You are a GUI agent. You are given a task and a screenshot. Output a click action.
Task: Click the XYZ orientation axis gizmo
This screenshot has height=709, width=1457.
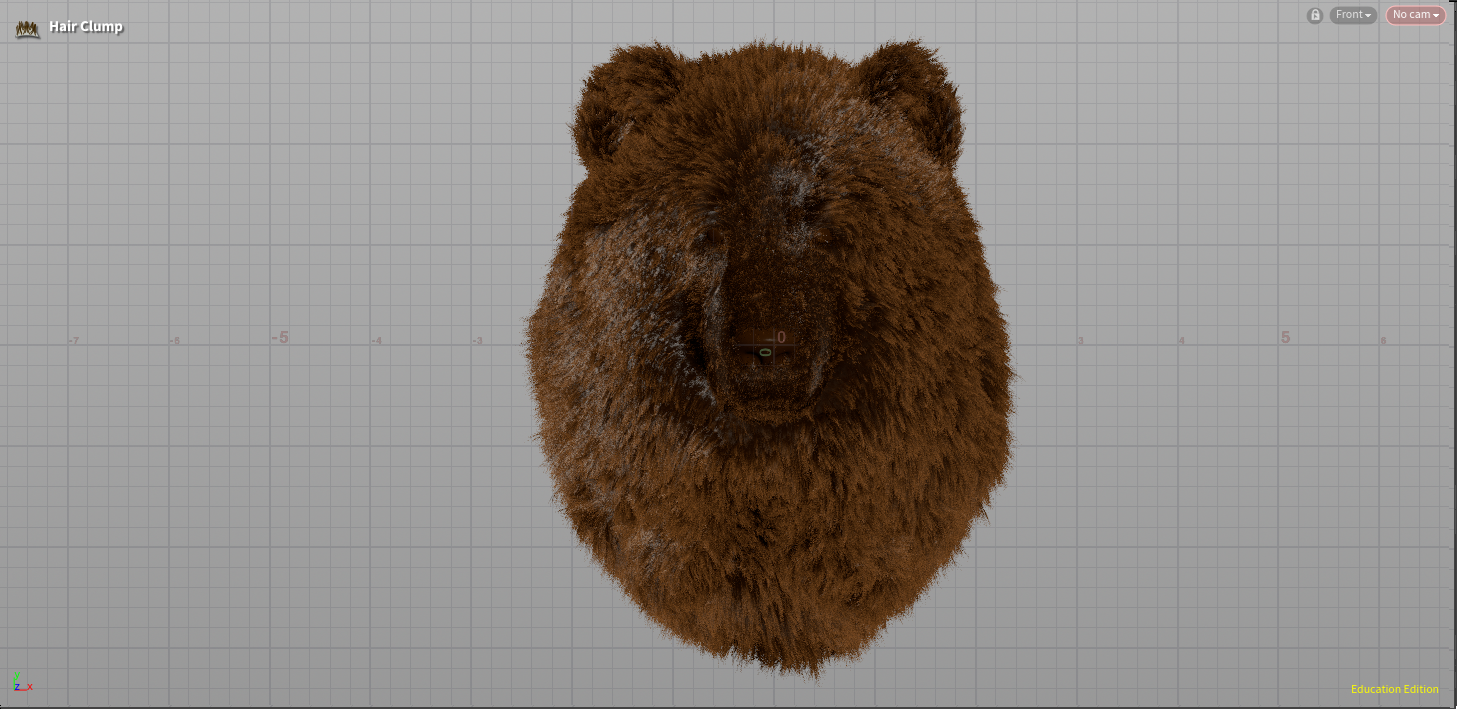point(22,683)
